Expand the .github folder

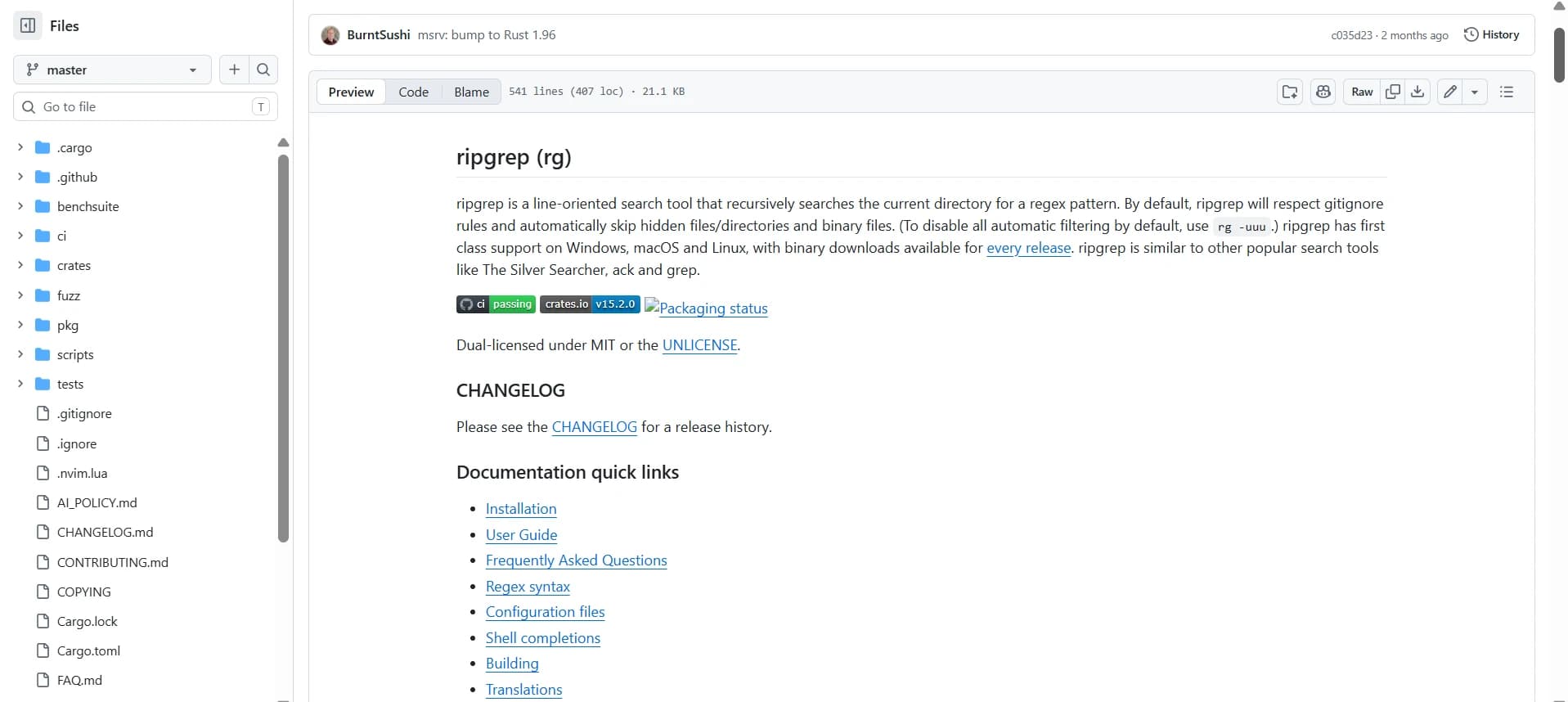point(20,177)
